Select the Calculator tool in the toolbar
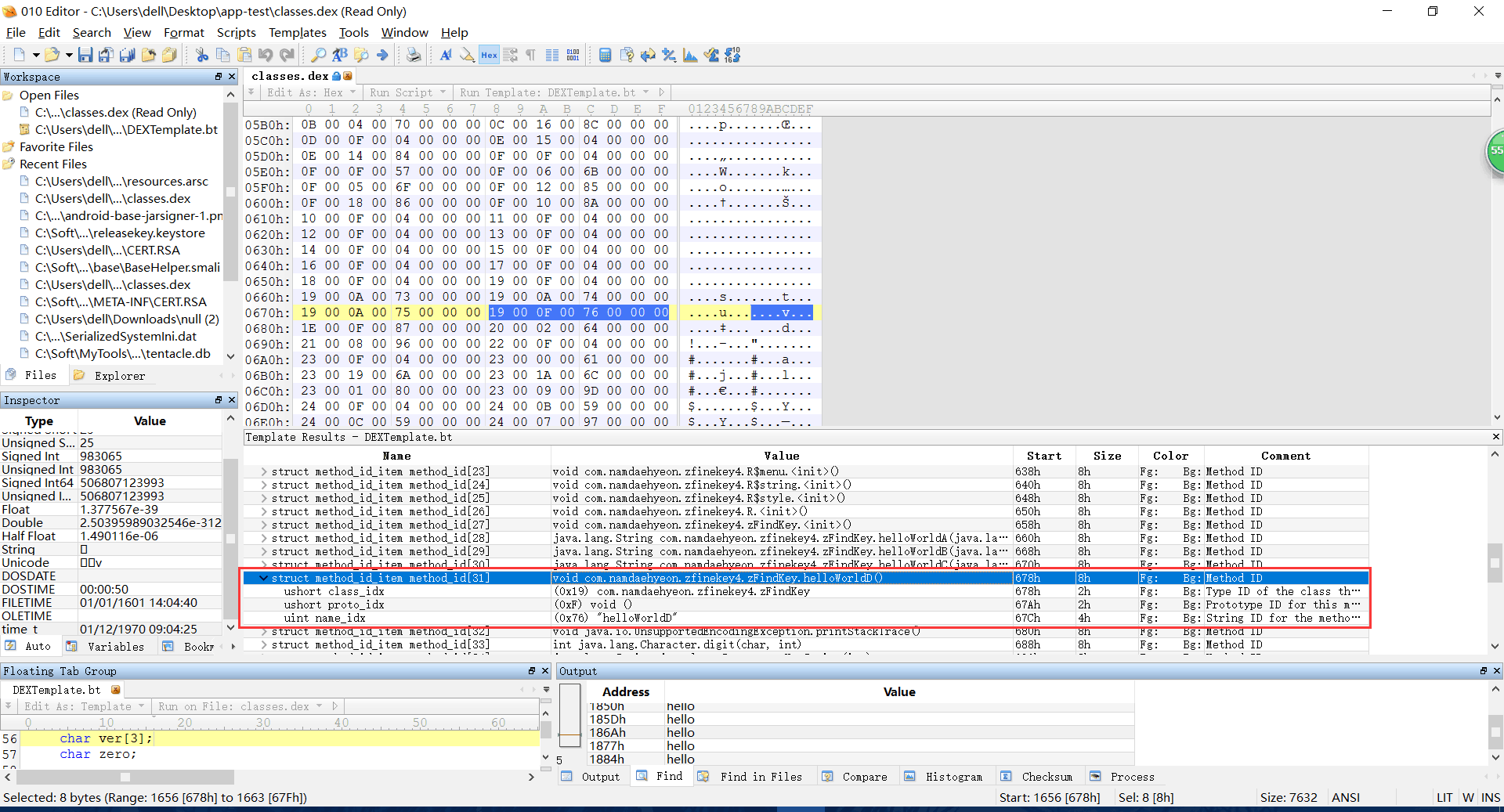The image size is (1504, 812). [x=605, y=55]
